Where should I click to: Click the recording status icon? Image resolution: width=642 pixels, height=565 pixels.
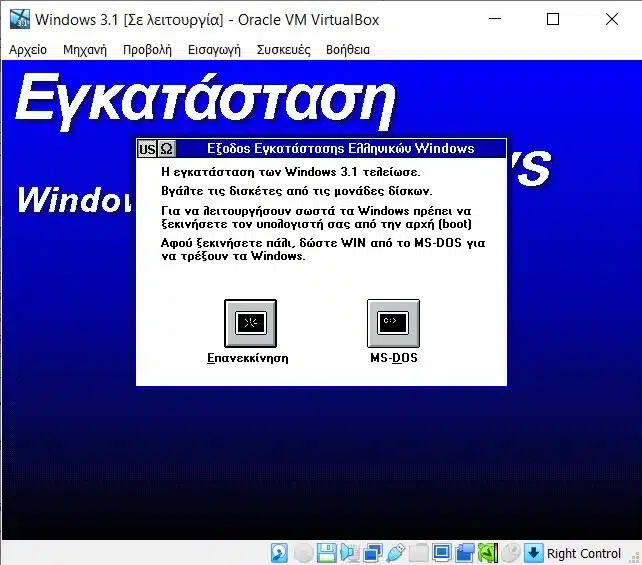pos(464,553)
